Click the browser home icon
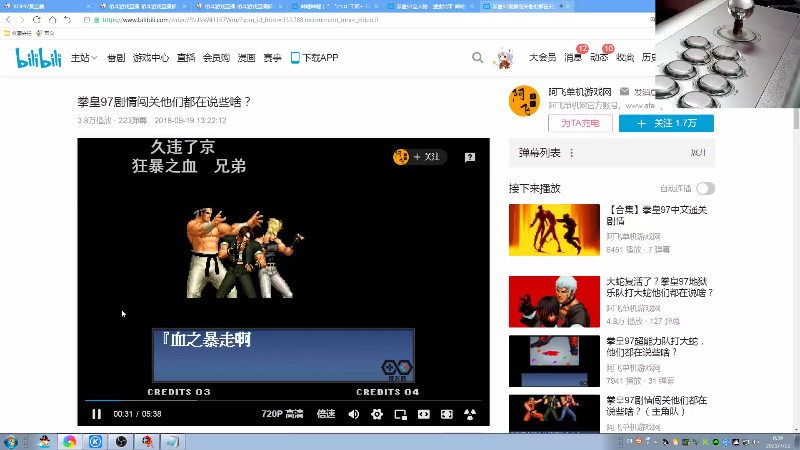 click(x=53, y=19)
